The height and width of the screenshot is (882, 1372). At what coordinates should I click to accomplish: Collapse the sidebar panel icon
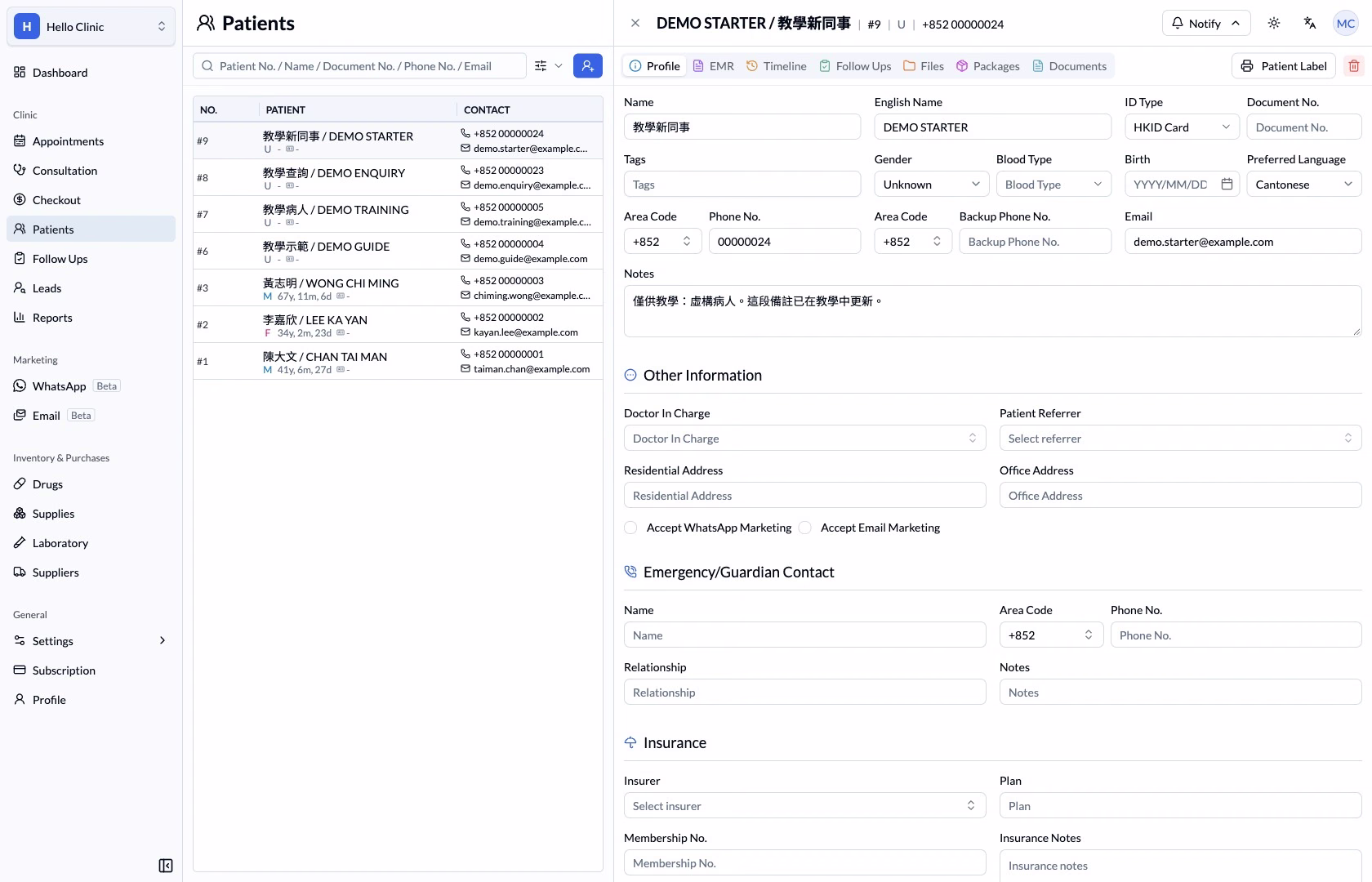[165, 866]
